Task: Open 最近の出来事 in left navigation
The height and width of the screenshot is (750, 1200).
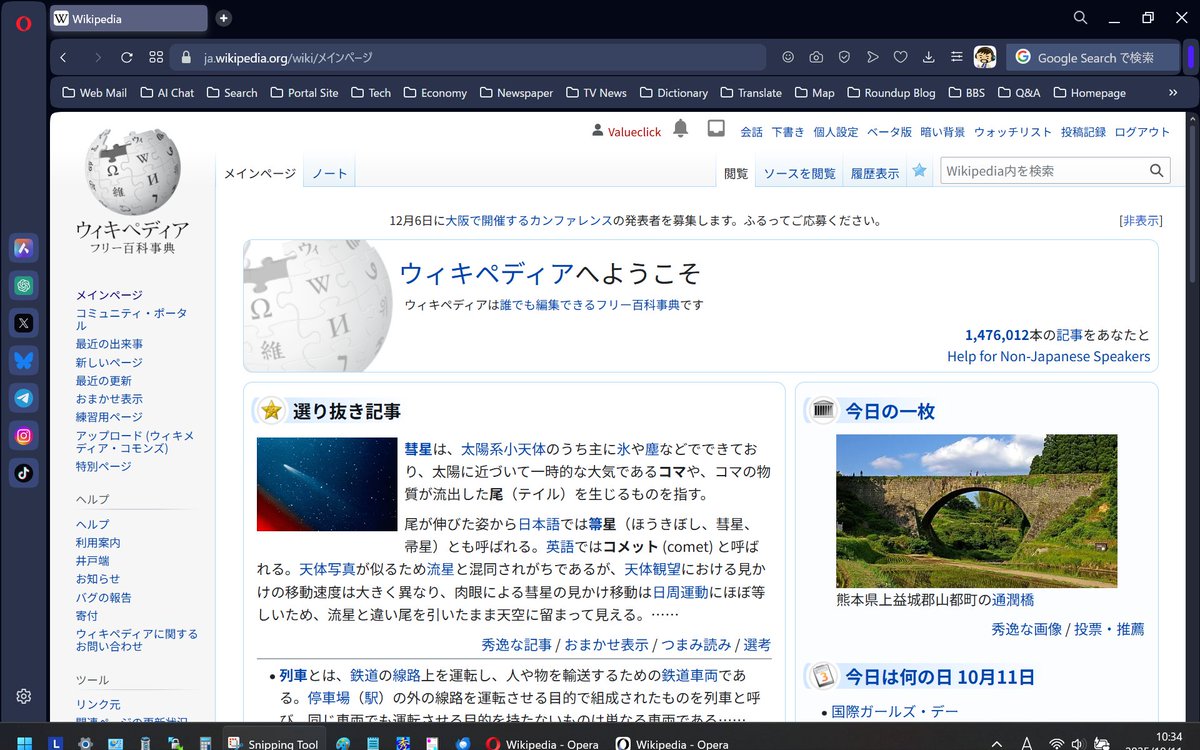Action: point(109,344)
